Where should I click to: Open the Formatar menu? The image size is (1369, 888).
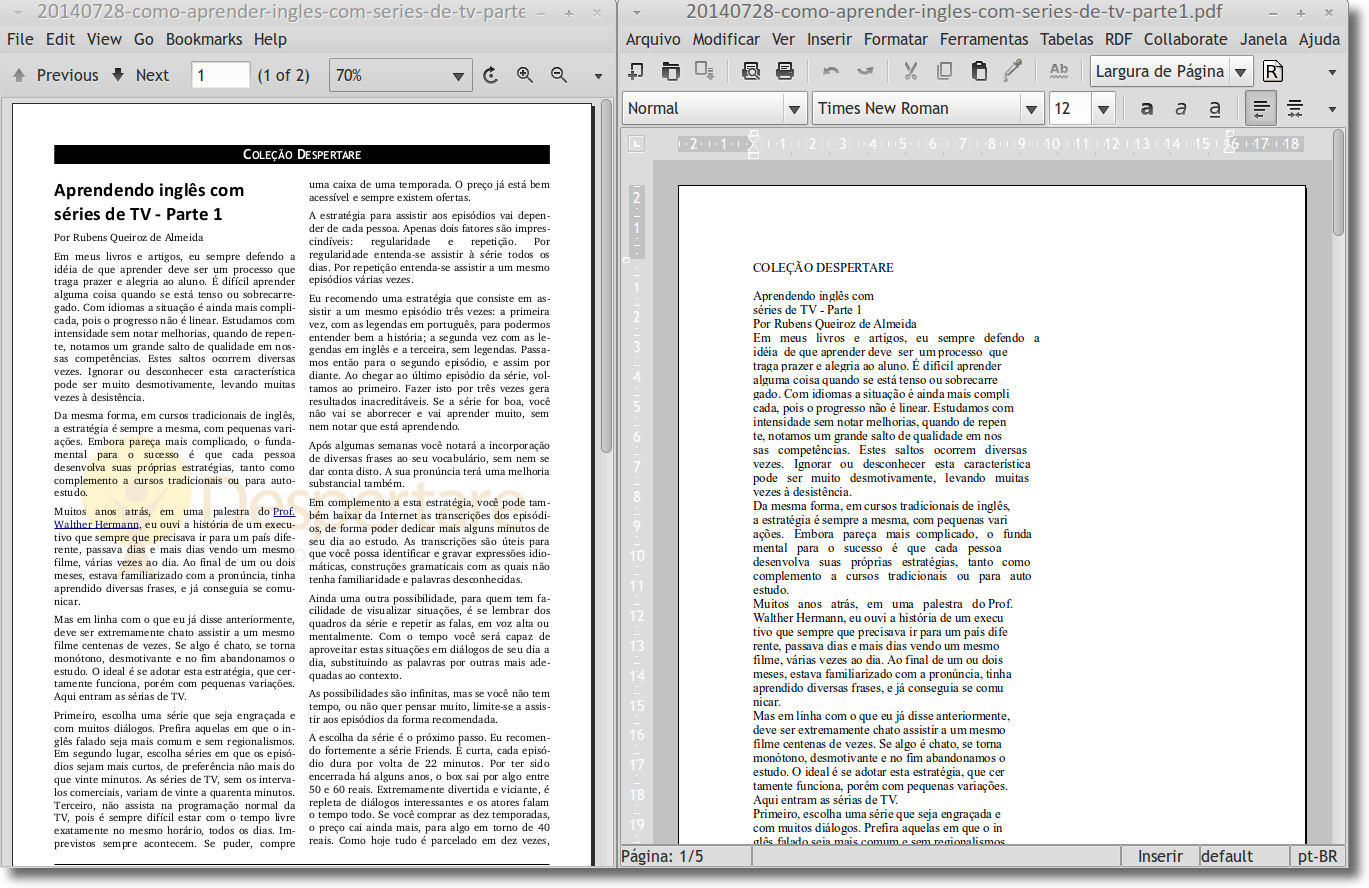click(x=896, y=39)
